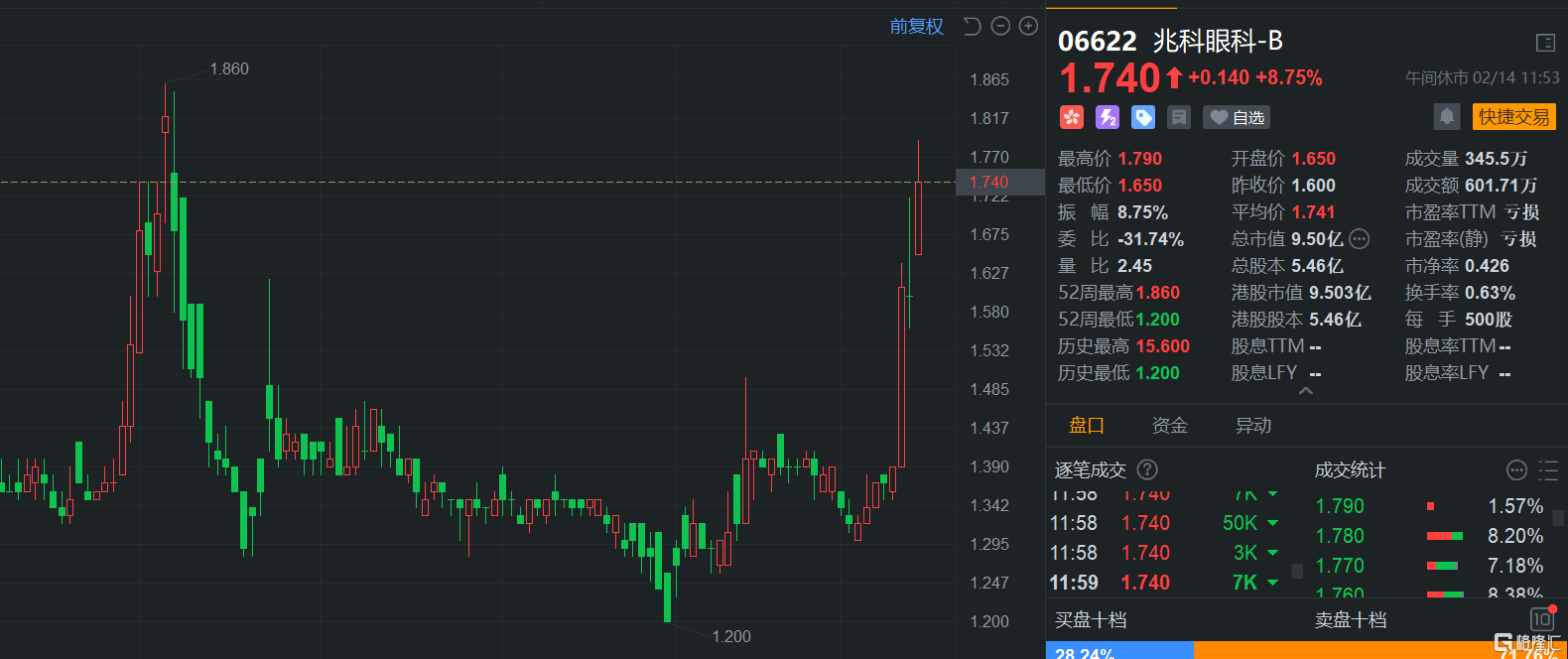
Task: Switch to the 资金 tab
Action: (1170, 425)
